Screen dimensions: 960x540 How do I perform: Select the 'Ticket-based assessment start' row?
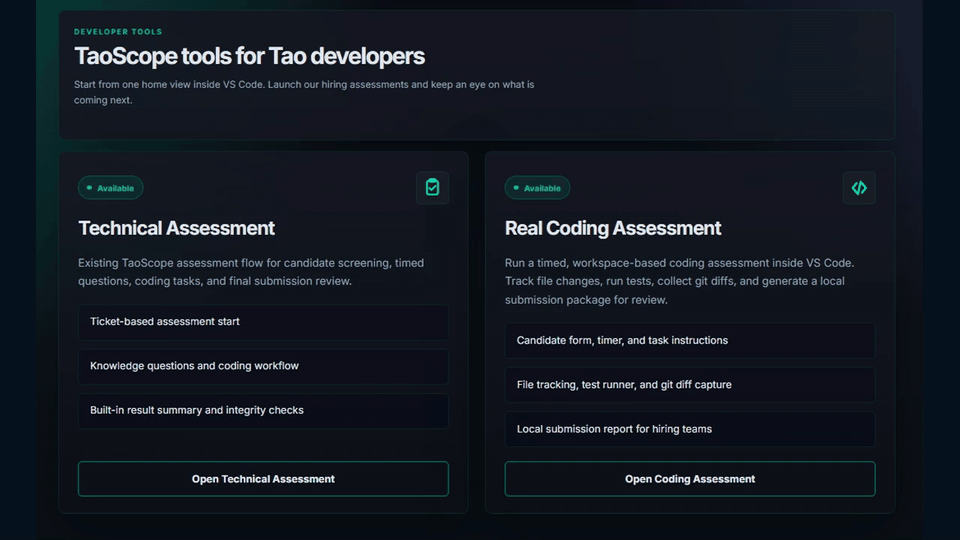click(263, 322)
